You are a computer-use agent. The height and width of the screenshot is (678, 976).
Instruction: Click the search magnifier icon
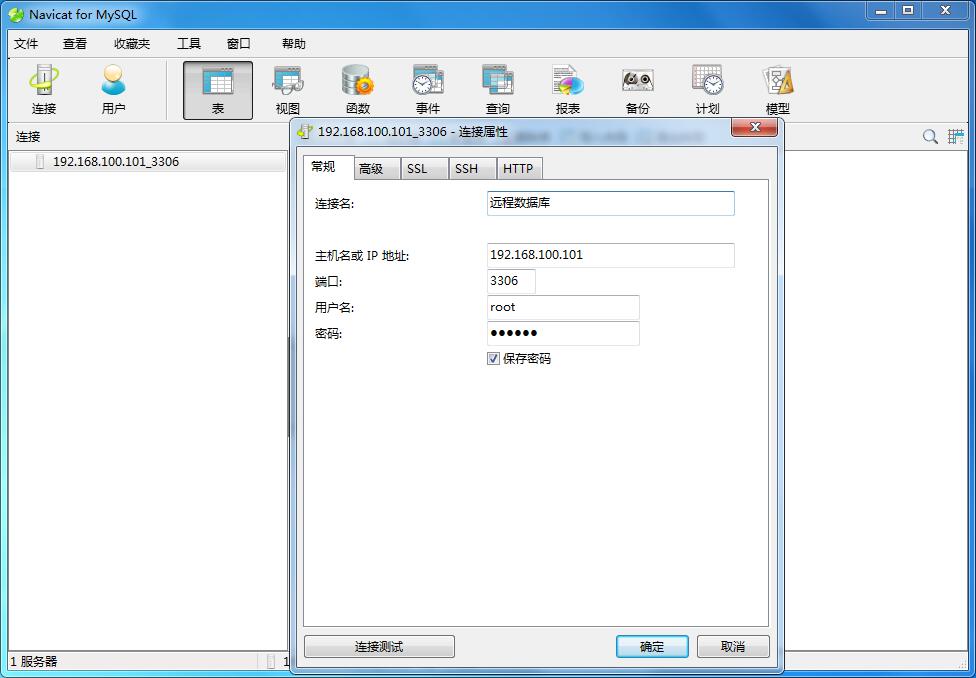click(929, 135)
